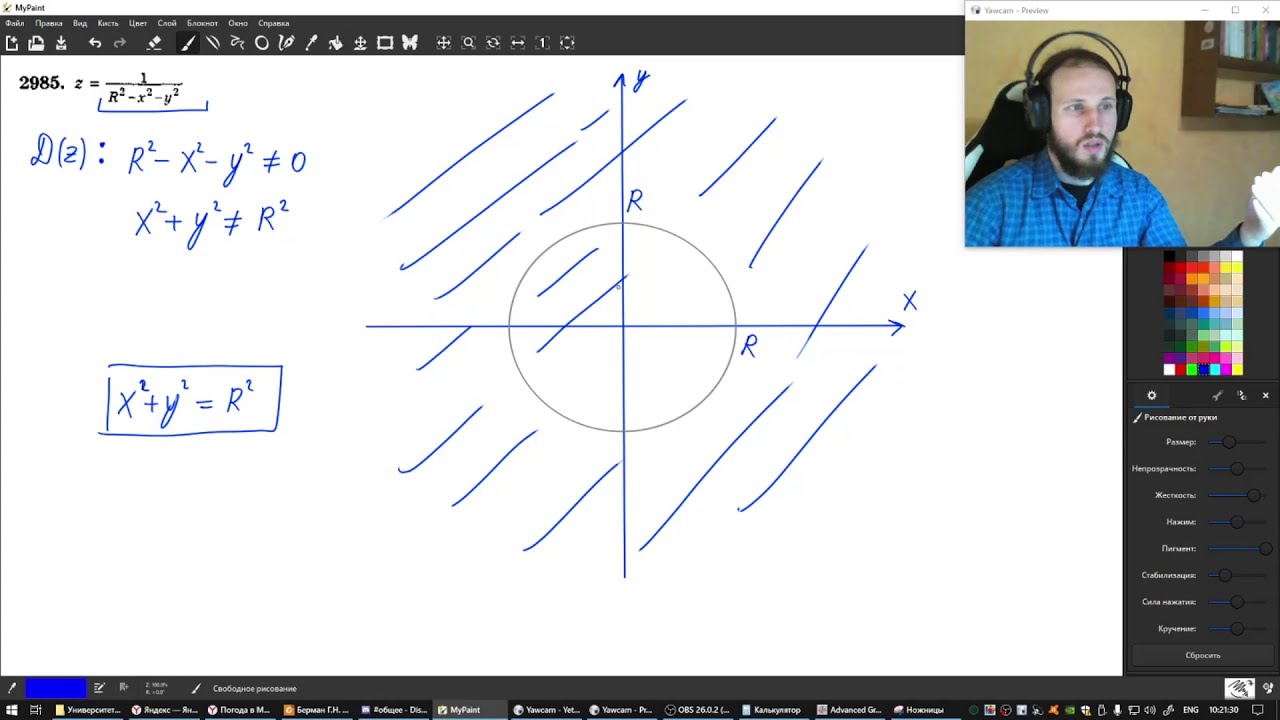Screen dimensions: 1280x720
Task: Activate the Color Picker eyedropper
Action: [x=311, y=43]
